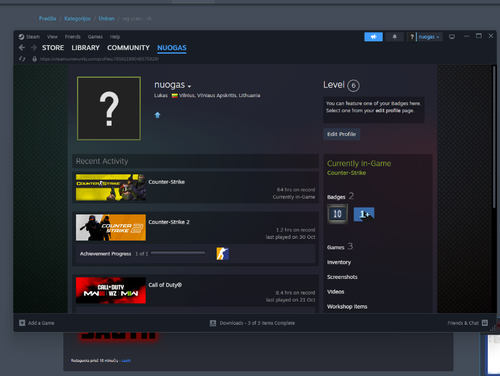
Task: Click the Level 6 circle badge
Action: 353,86
